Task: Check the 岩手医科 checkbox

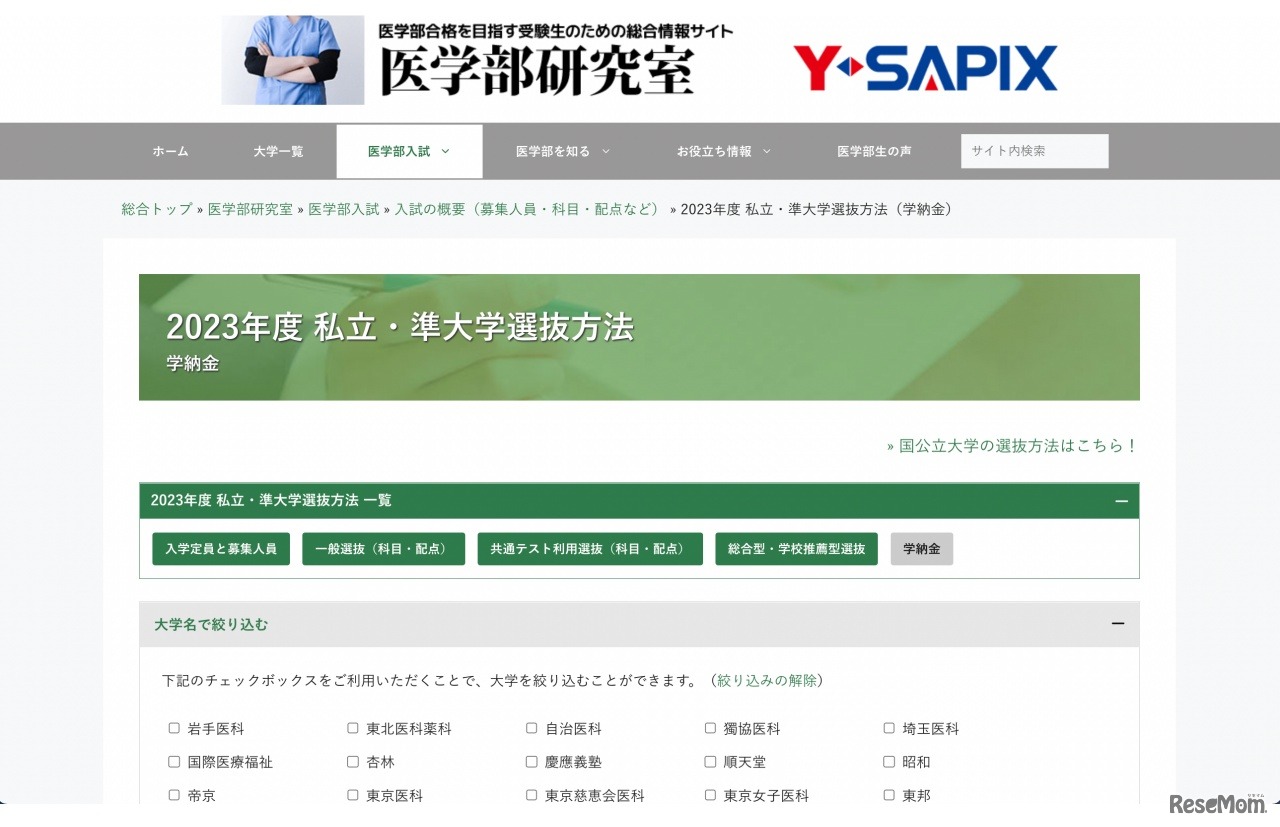Action: [x=174, y=728]
